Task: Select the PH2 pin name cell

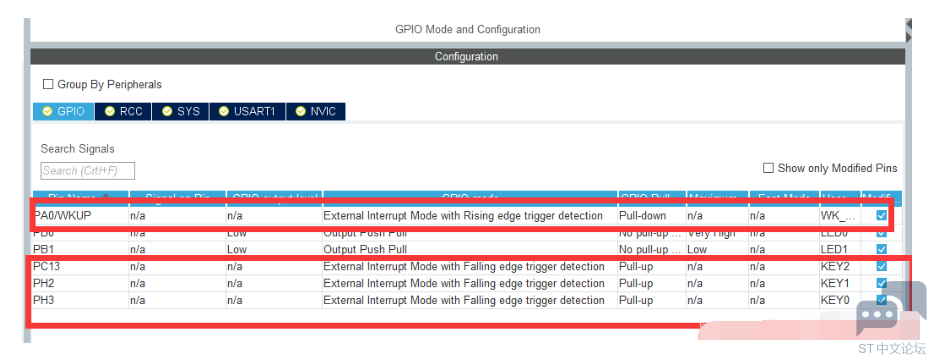Action: [x=80, y=283]
